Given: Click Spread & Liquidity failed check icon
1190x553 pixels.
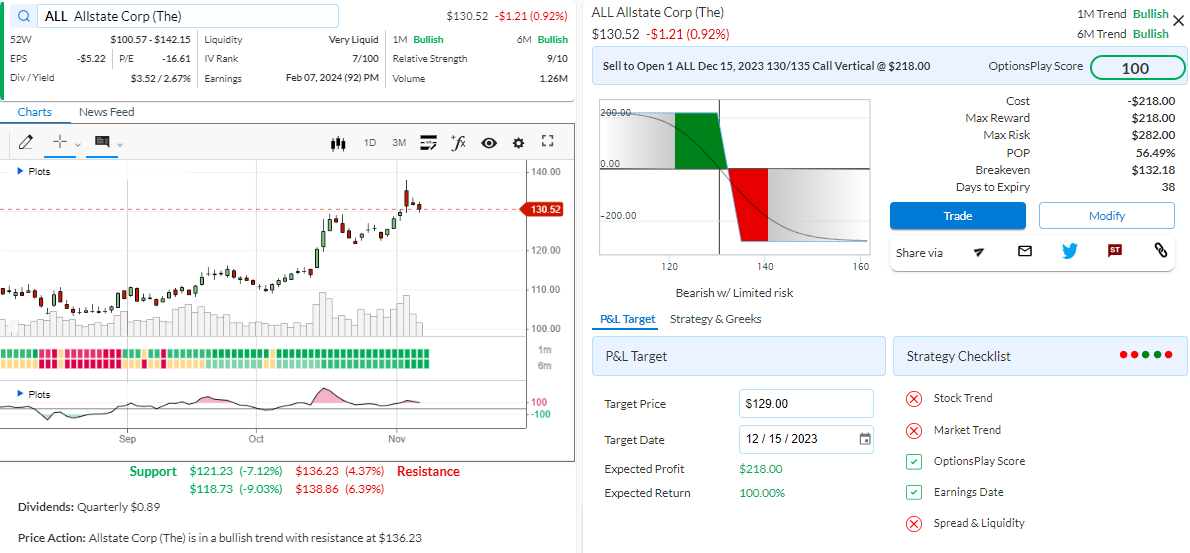Looking at the screenshot, I should point(915,523).
